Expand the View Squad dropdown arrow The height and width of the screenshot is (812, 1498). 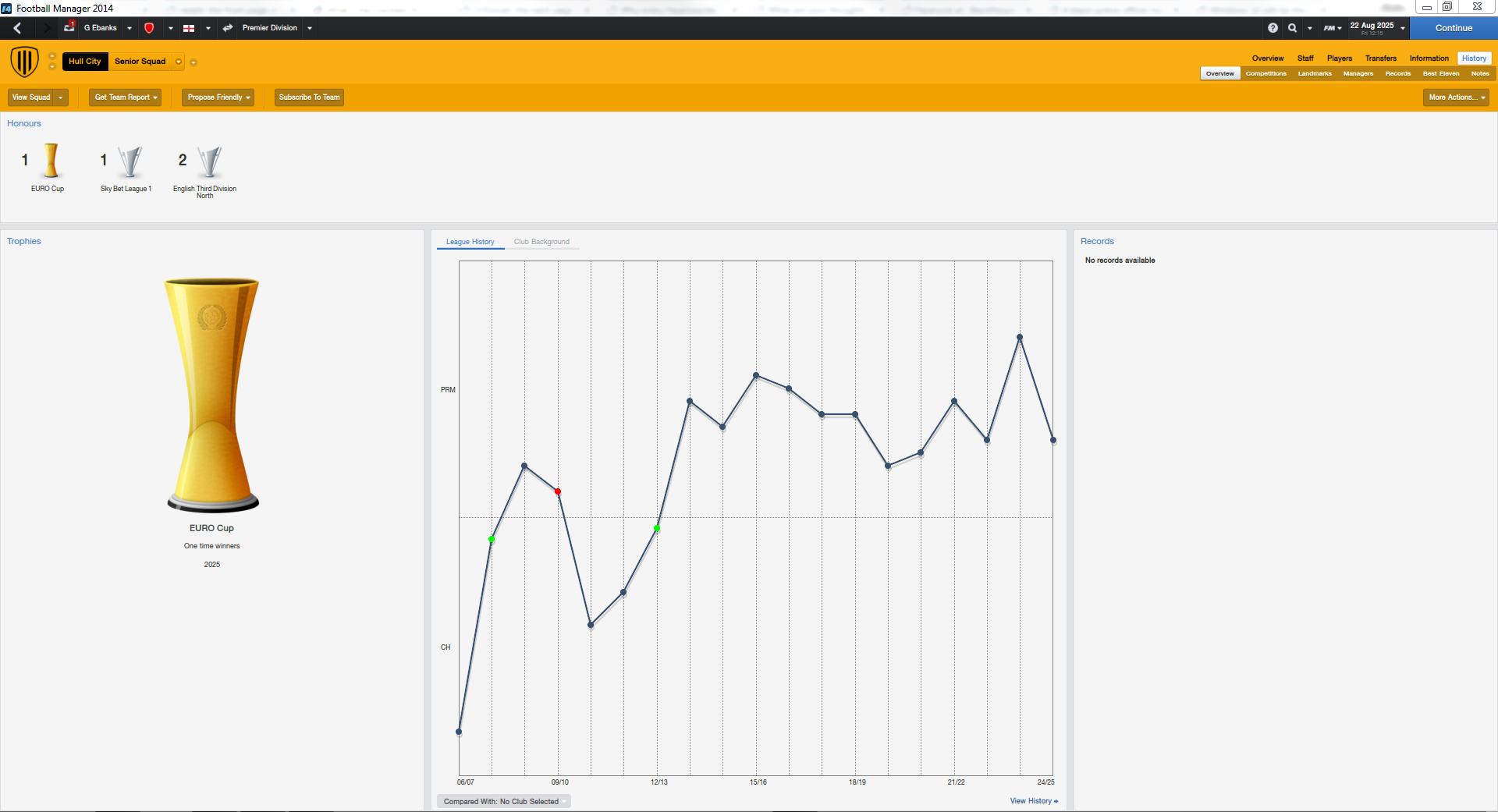[60, 98]
